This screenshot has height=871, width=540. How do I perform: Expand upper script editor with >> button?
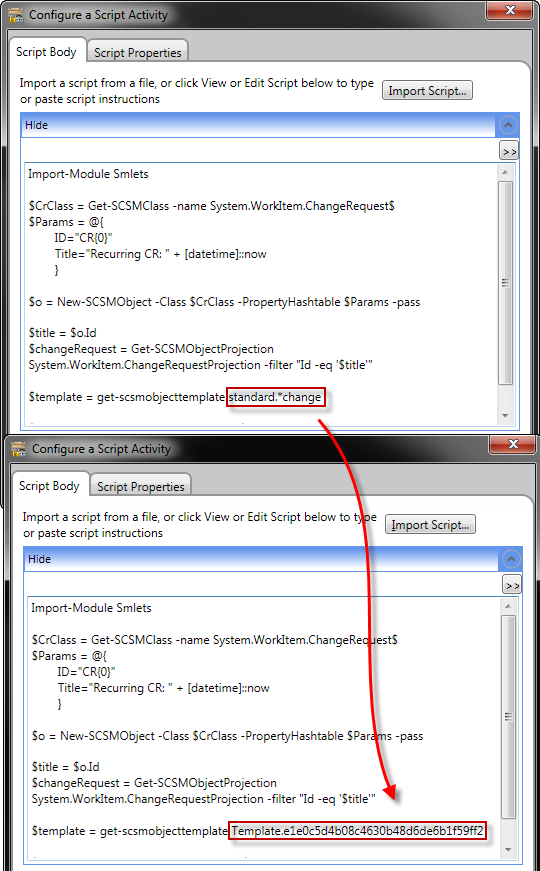coord(509,151)
